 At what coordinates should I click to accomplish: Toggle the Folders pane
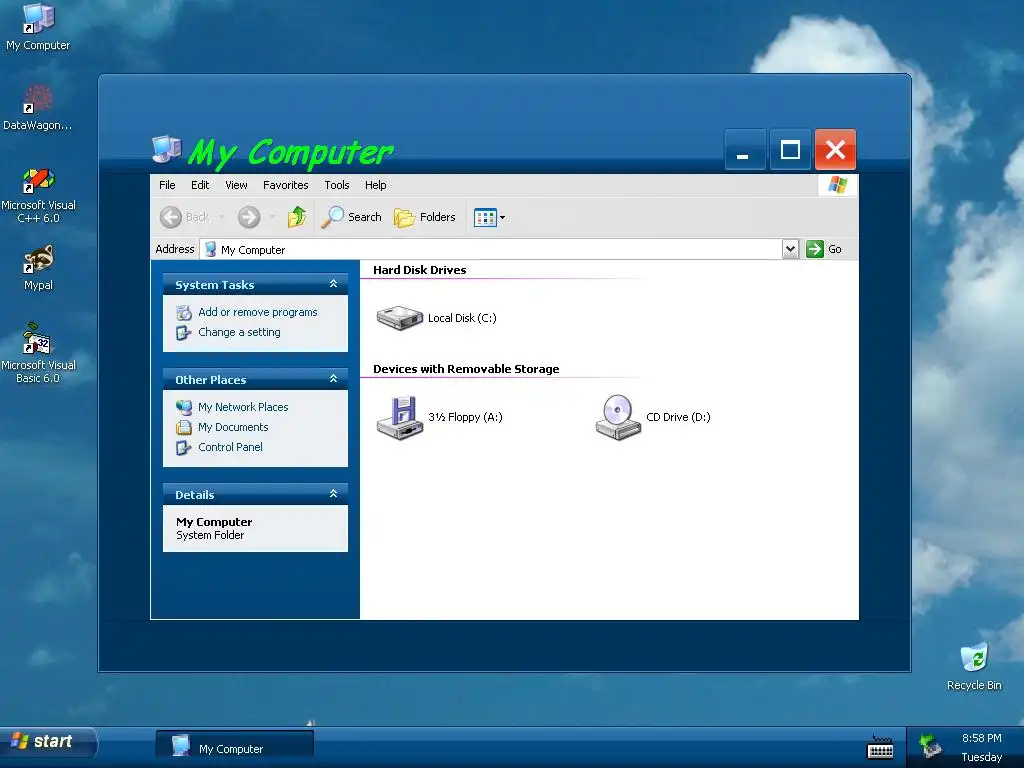pyautogui.click(x=424, y=217)
